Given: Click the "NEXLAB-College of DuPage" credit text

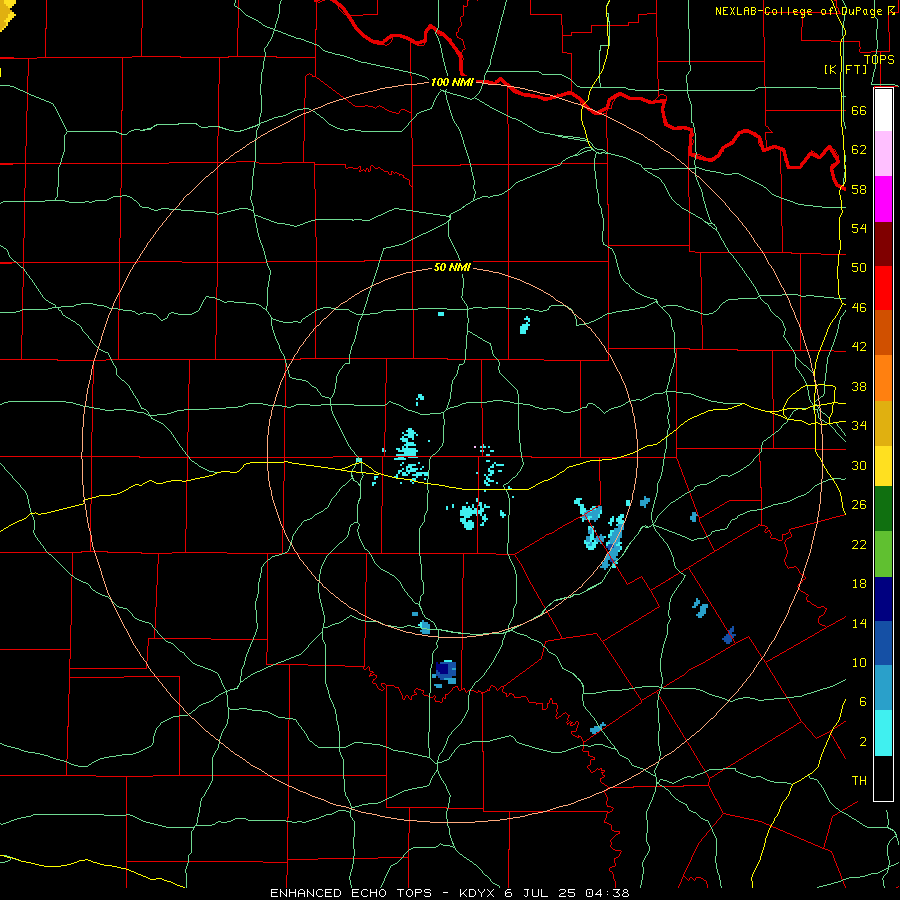Looking at the screenshot, I should [x=798, y=11].
